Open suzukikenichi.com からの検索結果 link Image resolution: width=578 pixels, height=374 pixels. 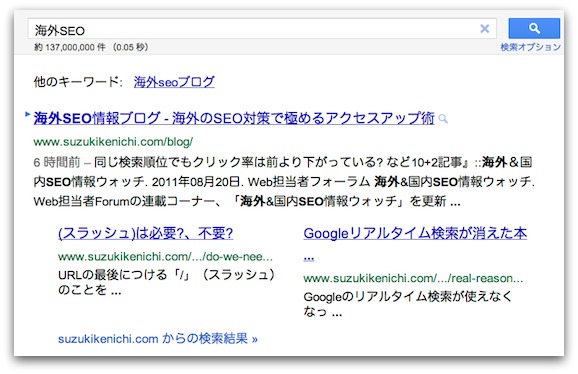(157, 339)
